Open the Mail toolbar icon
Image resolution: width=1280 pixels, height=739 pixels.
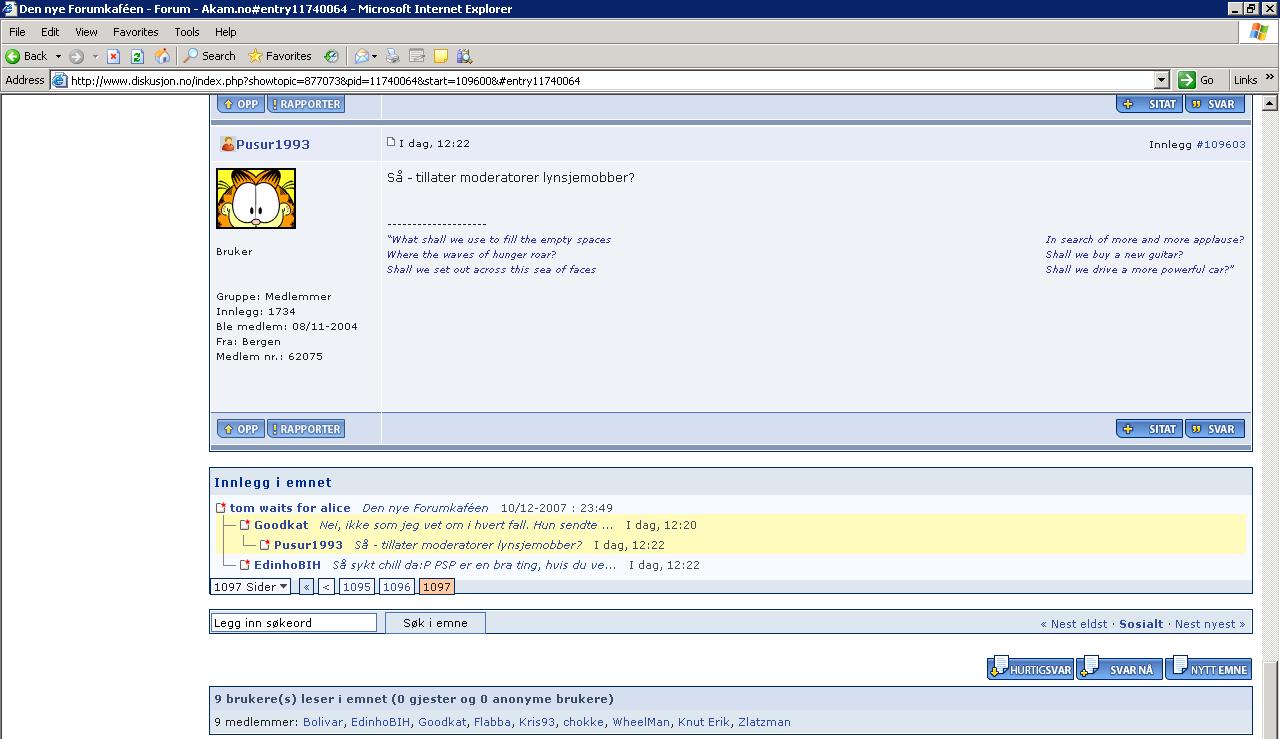point(361,56)
